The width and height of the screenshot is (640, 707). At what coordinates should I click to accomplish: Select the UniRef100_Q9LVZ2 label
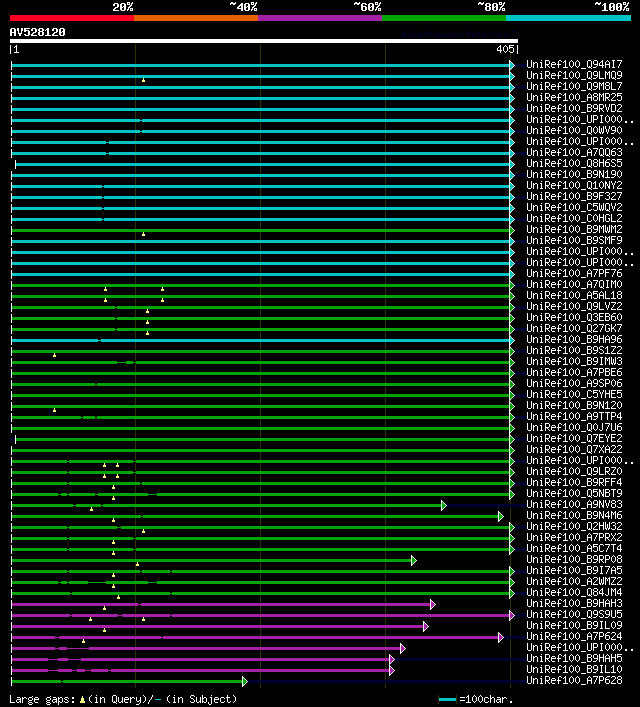tap(574, 306)
